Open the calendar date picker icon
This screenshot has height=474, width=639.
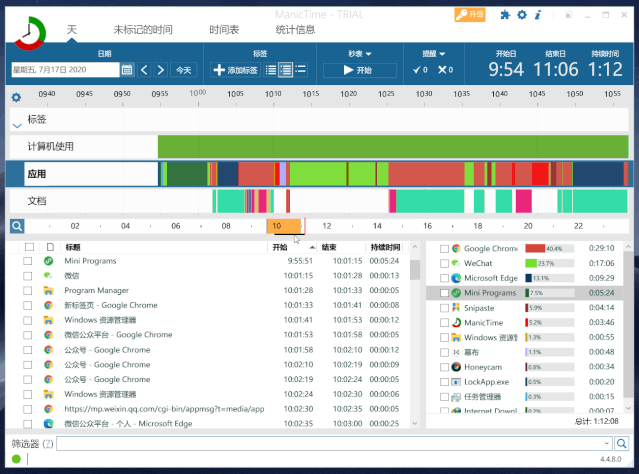127,70
